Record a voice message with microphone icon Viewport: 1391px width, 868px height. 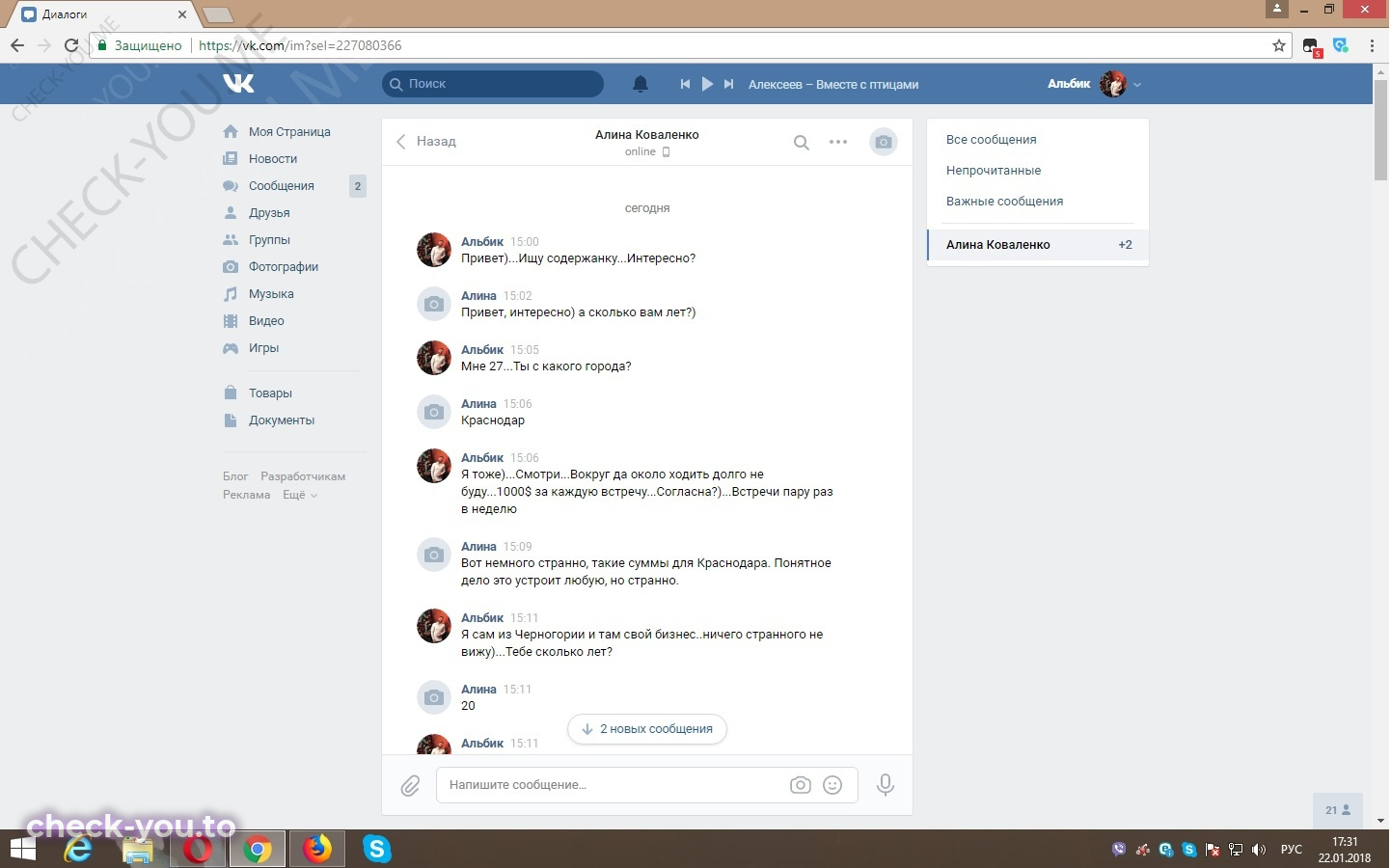pyautogui.click(x=885, y=785)
